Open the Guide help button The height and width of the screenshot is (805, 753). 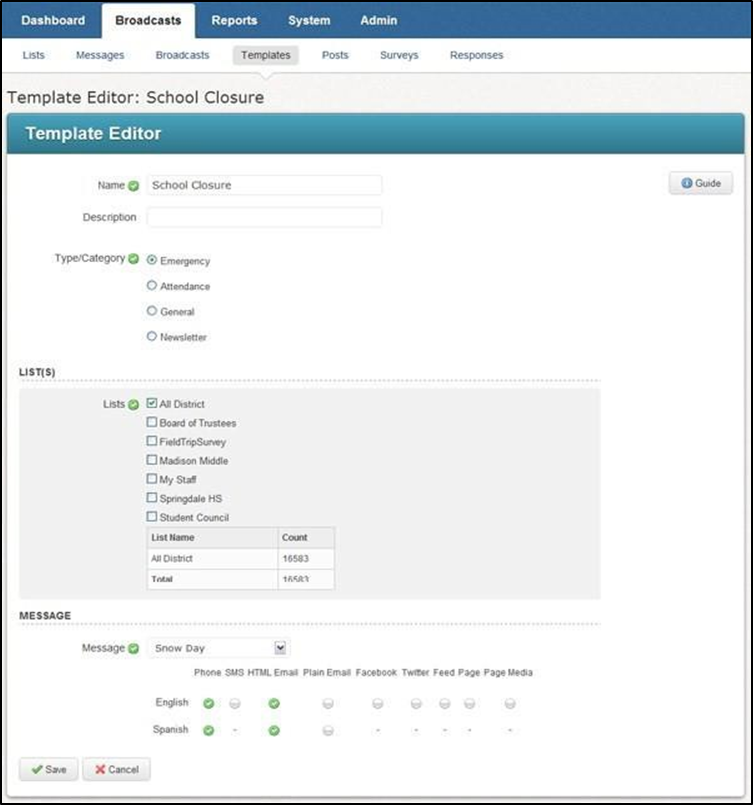pyautogui.click(x=700, y=184)
